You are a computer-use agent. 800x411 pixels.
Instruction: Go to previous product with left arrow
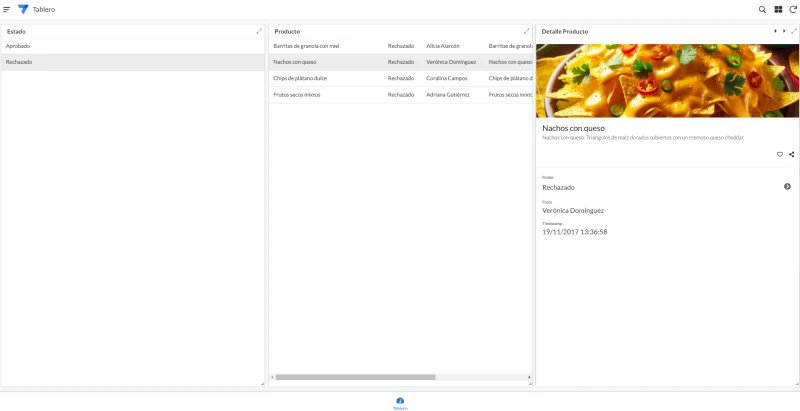(x=776, y=31)
